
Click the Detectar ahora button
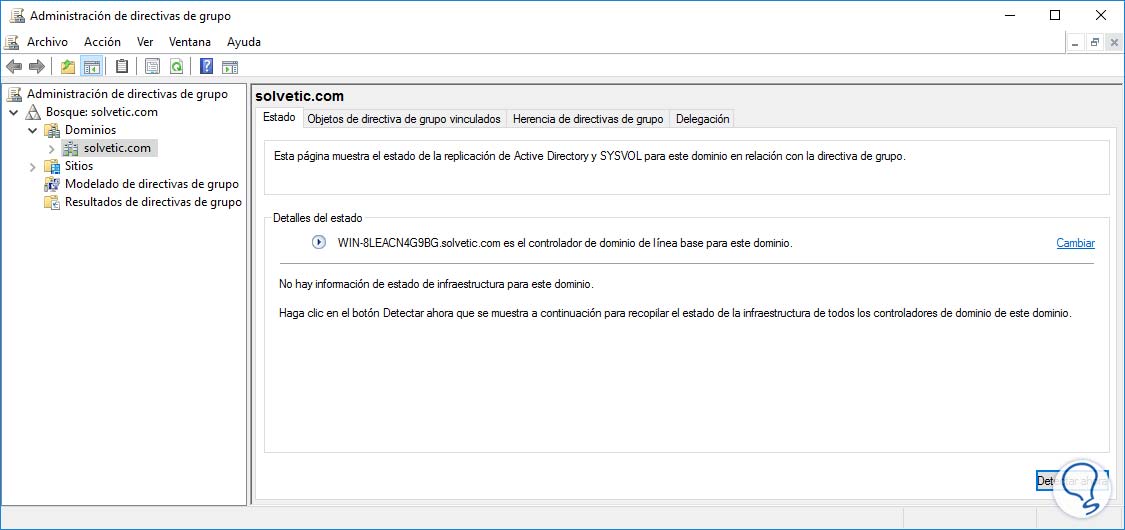pyautogui.click(x=1072, y=480)
